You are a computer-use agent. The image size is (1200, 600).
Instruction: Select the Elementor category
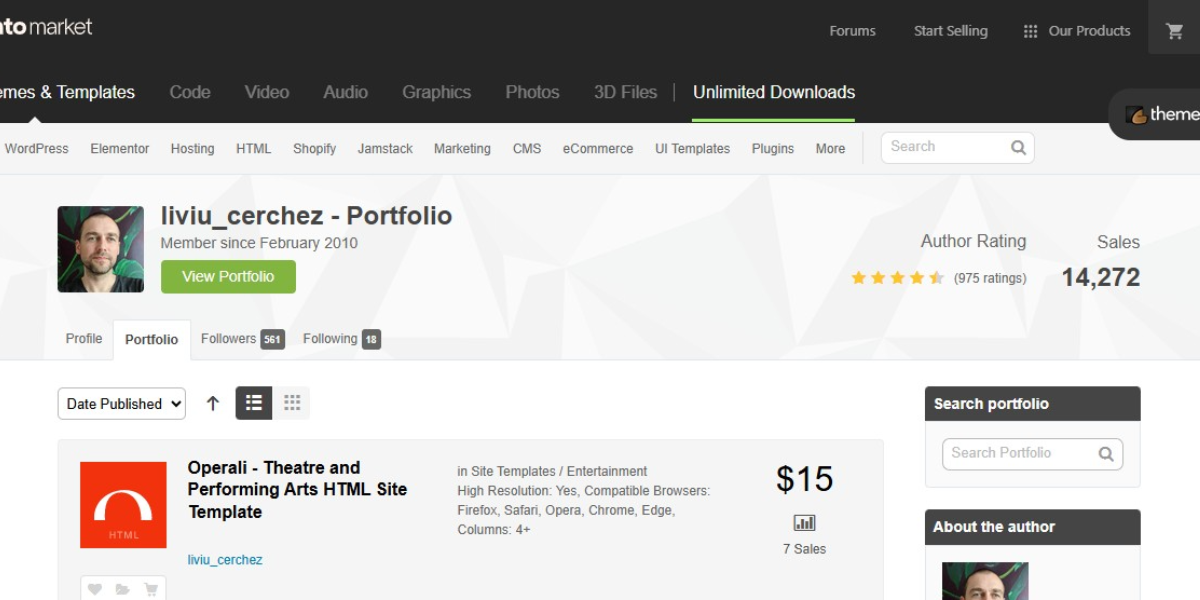point(120,148)
